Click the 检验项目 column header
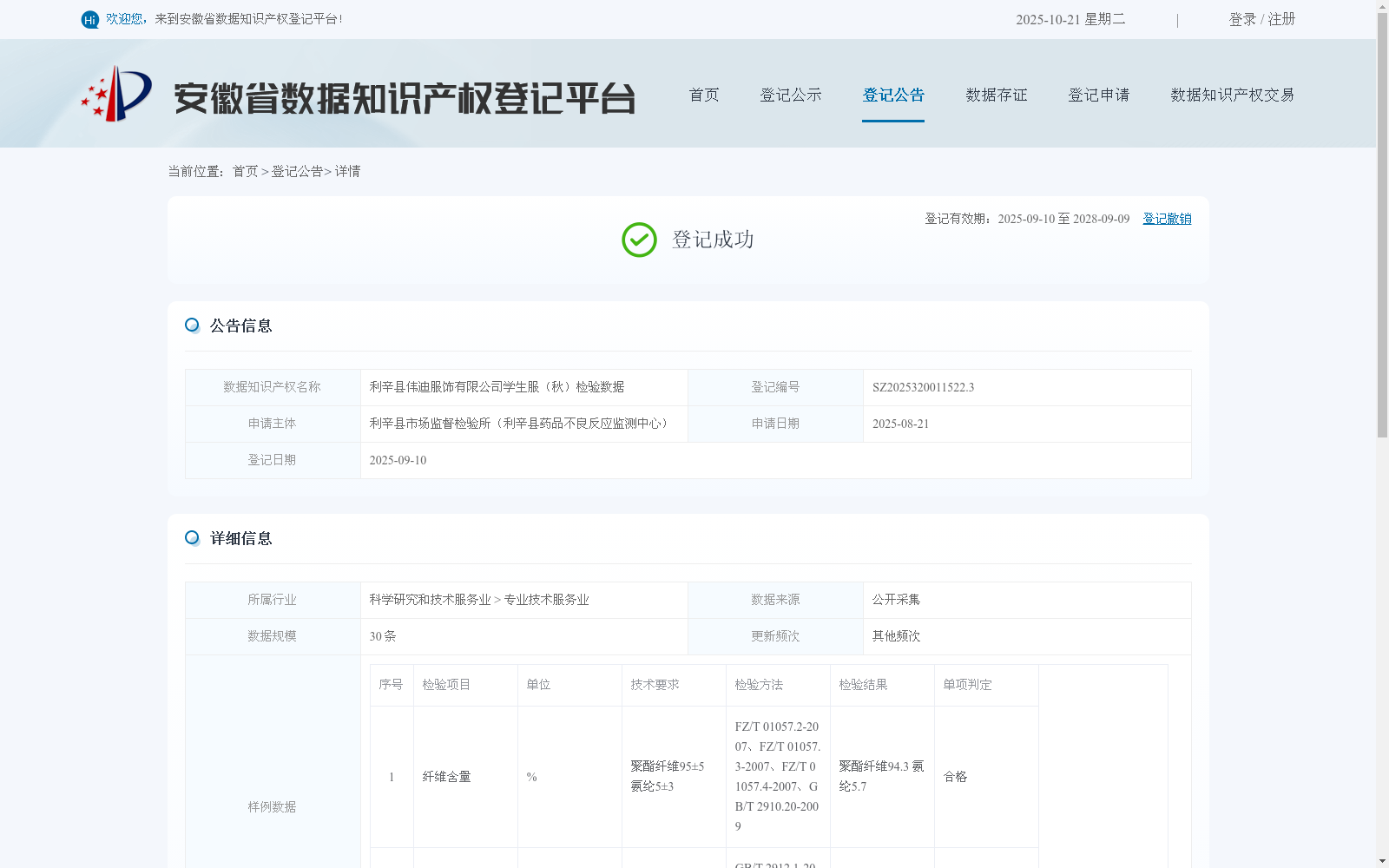Image resolution: width=1389 pixels, height=868 pixels. pos(465,685)
